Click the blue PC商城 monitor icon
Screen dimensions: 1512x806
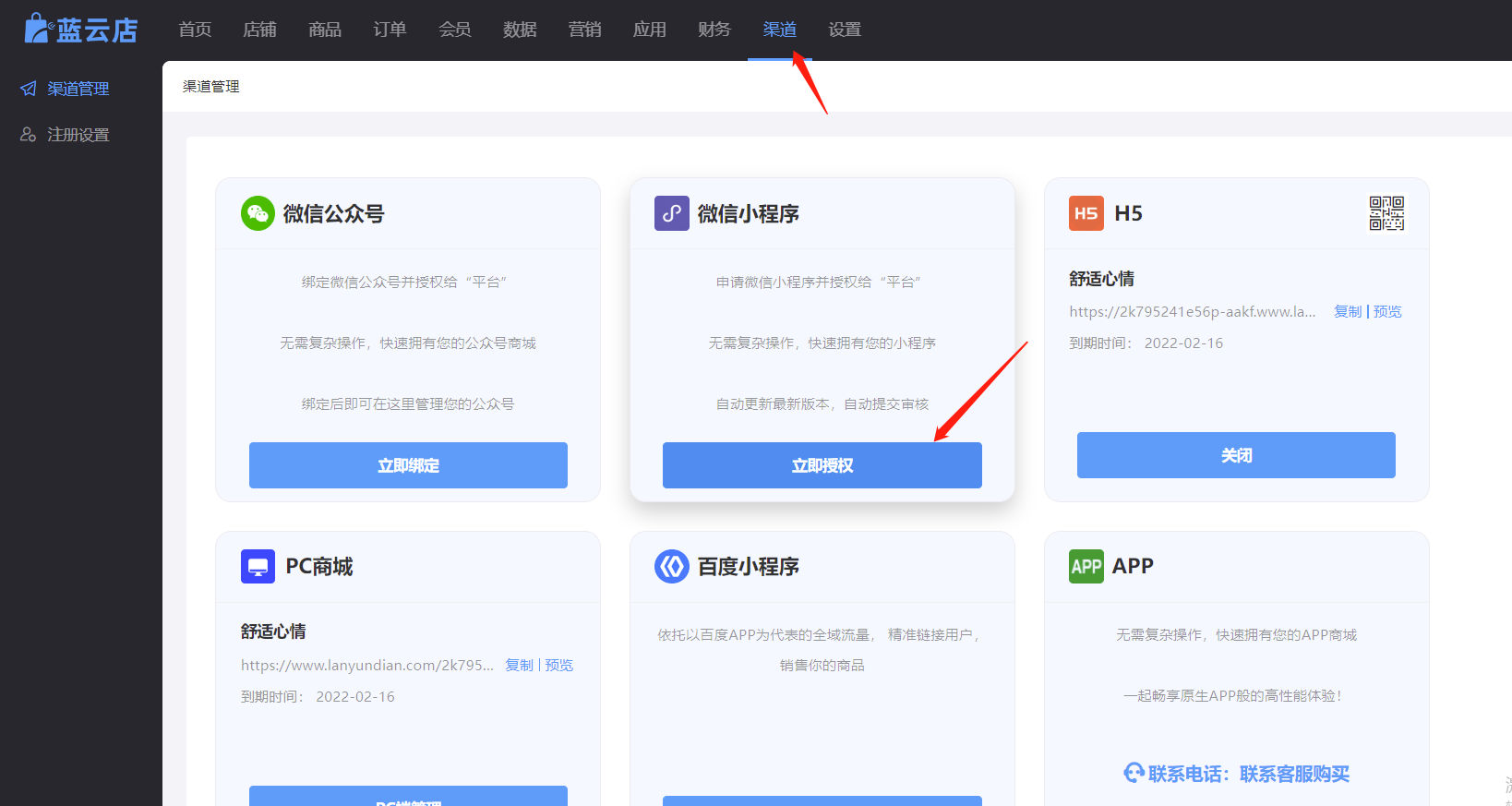(258, 566)
